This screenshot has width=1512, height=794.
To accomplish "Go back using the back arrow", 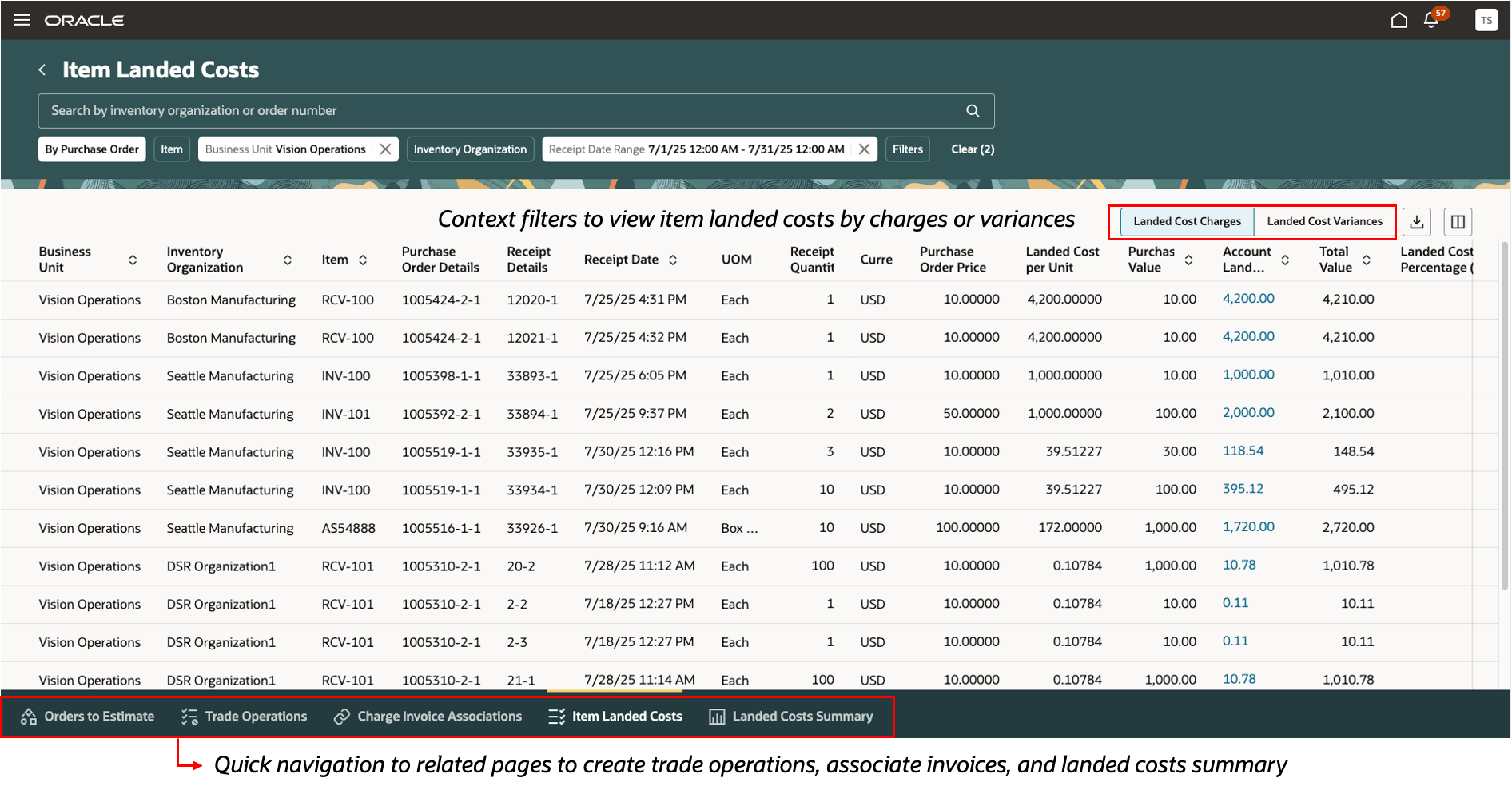I will [x=42, y=70].
